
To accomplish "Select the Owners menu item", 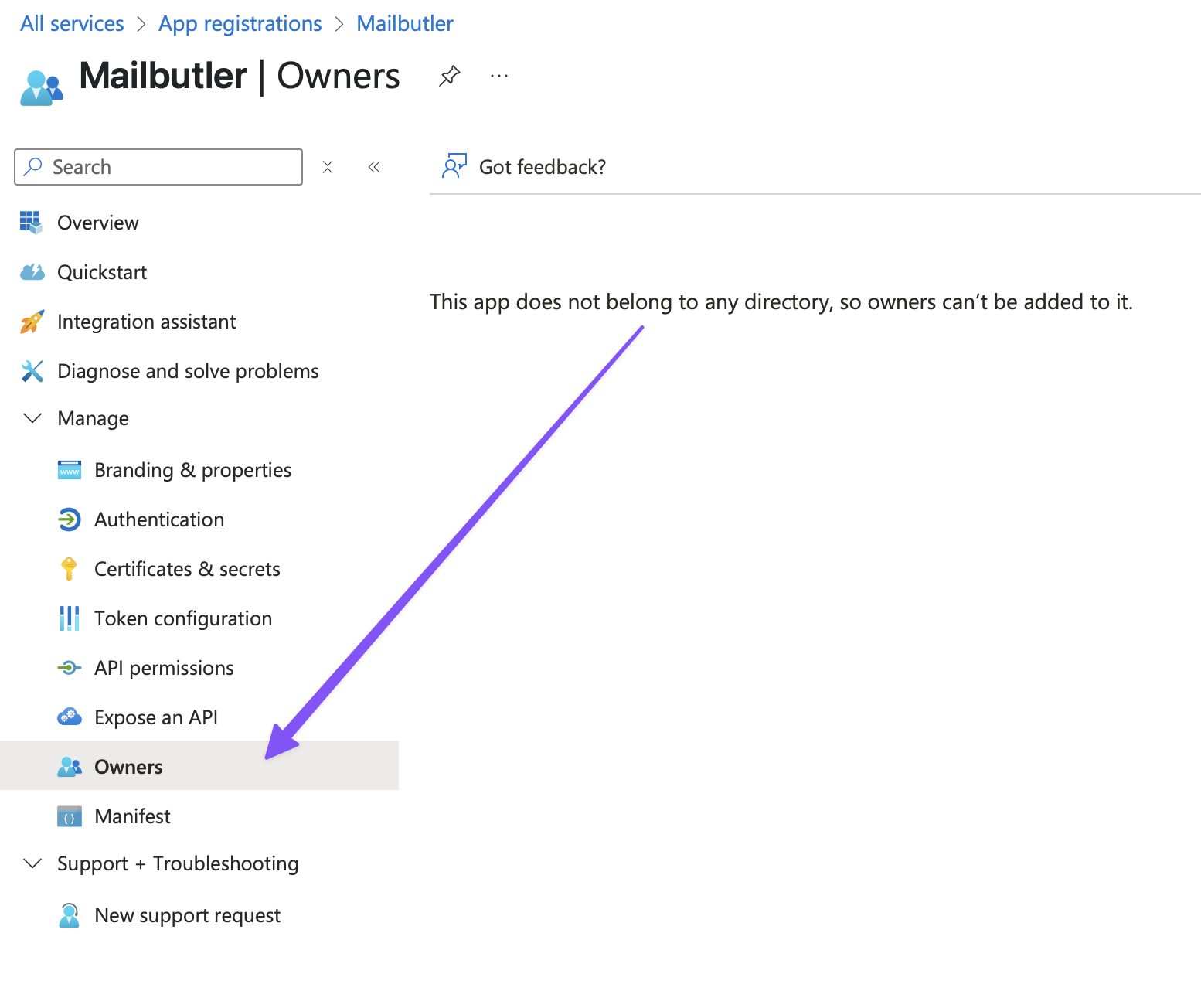I will [x=199, y=765].
